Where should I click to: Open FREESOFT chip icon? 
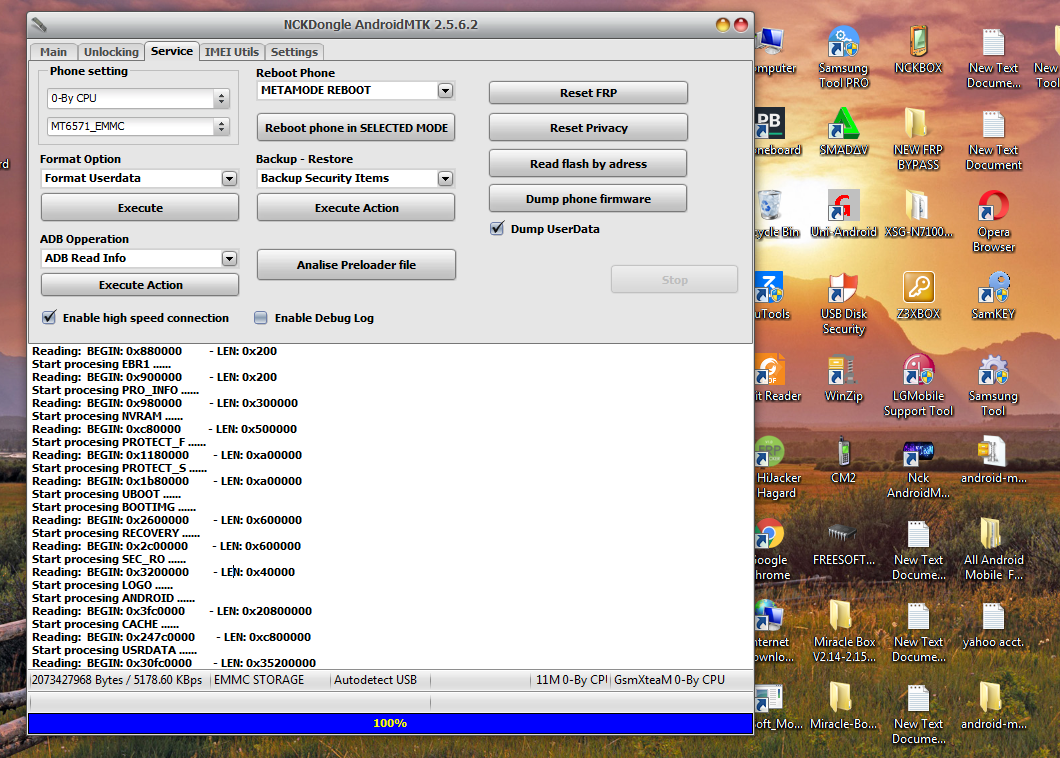pos(843,543)
